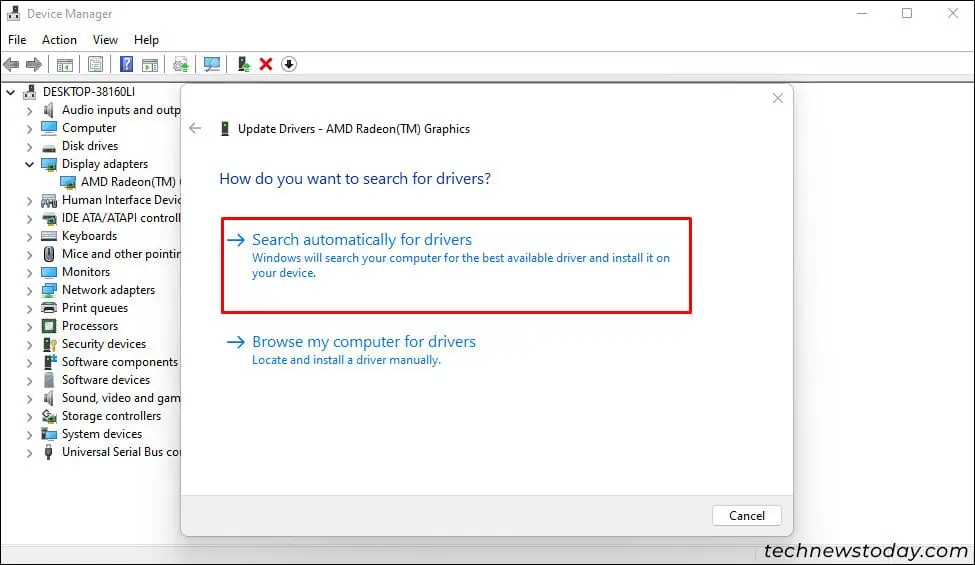Image resolution: width=975 pixels, height=565 pixels.
Task: Click the Add/enable device toolbar icon
Action: tap(244, 64)
